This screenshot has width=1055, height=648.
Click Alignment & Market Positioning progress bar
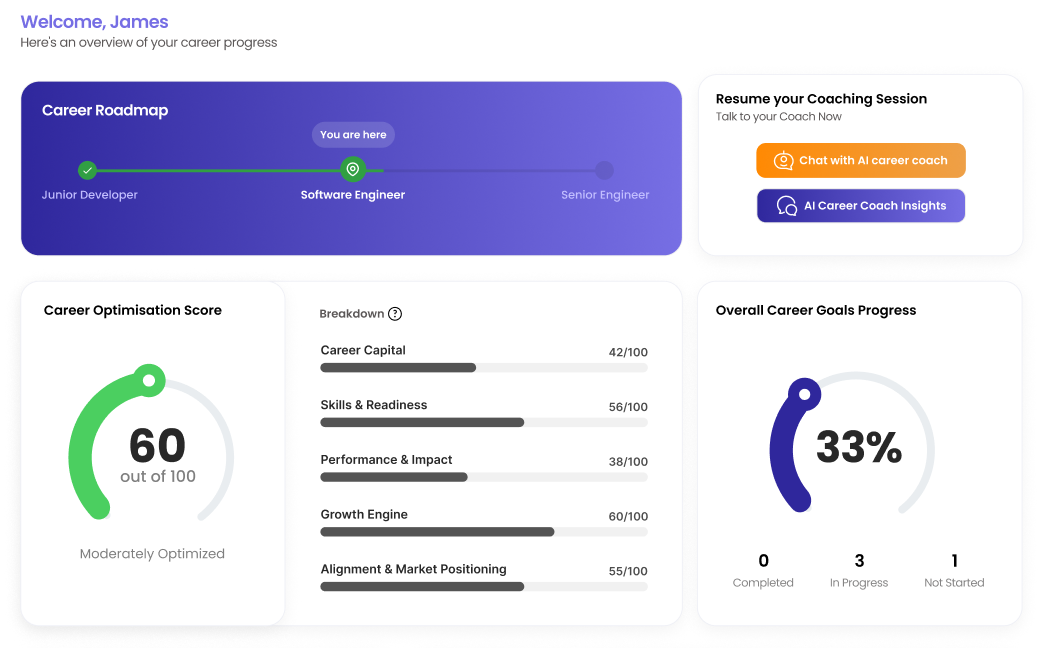[483, 587]
